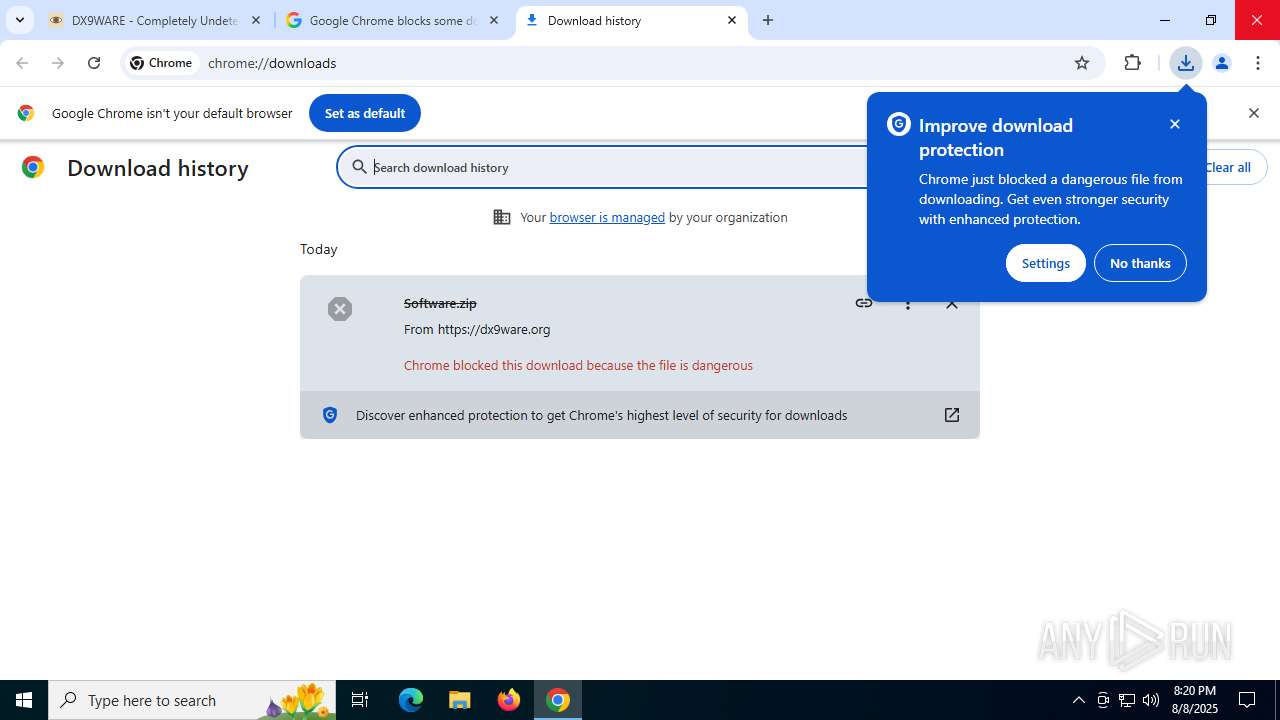This screenshot has width=1280, height=720.
Task: Copy download link icon for Software.zip
Action: click(x=864, y=303)
